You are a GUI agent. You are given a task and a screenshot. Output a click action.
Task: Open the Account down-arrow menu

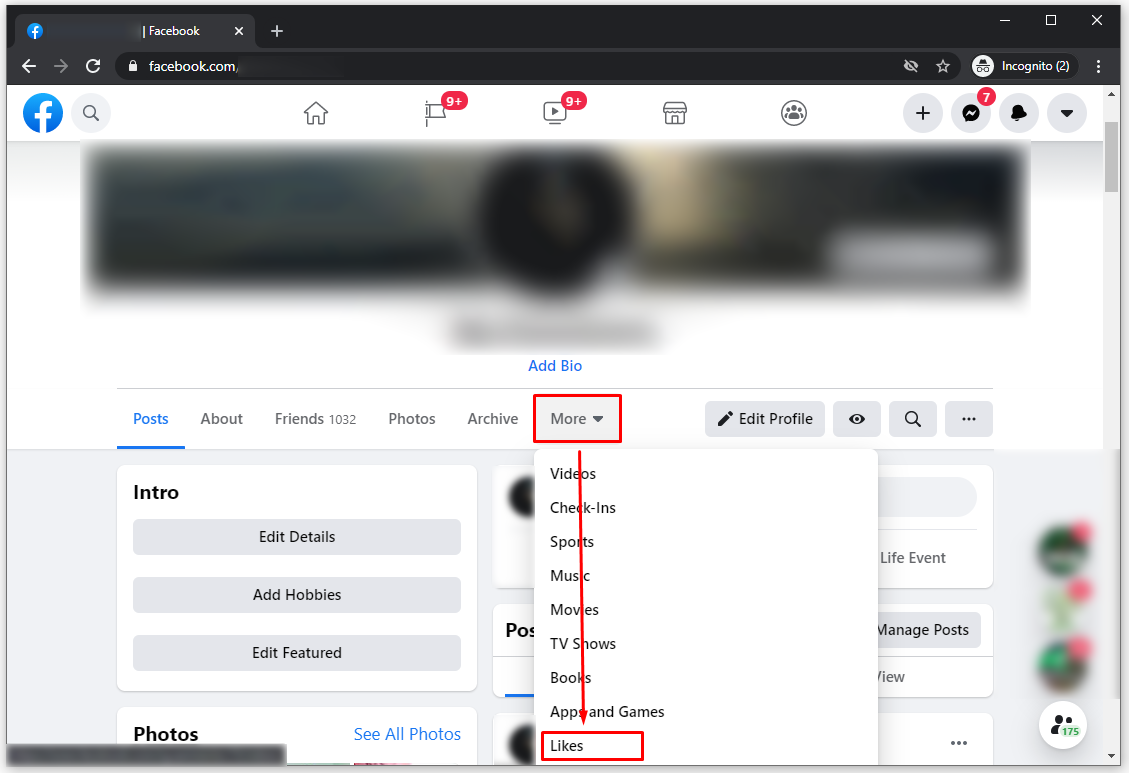[1066, 113]
